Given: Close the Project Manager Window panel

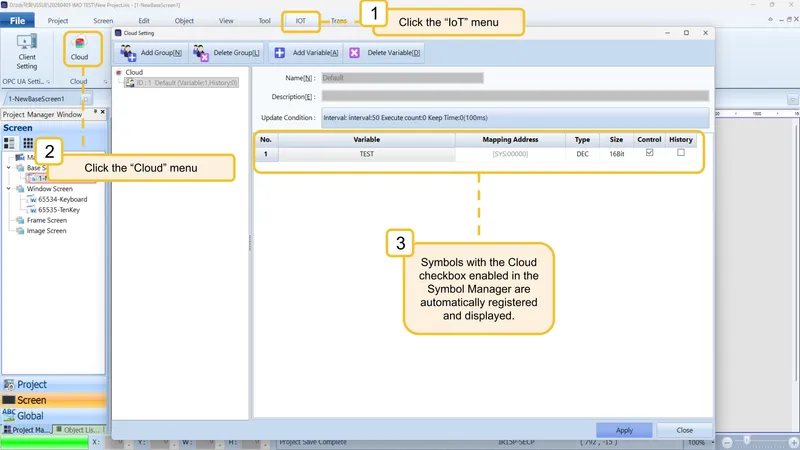Looking at the screenshot, I should coord(103,112).
